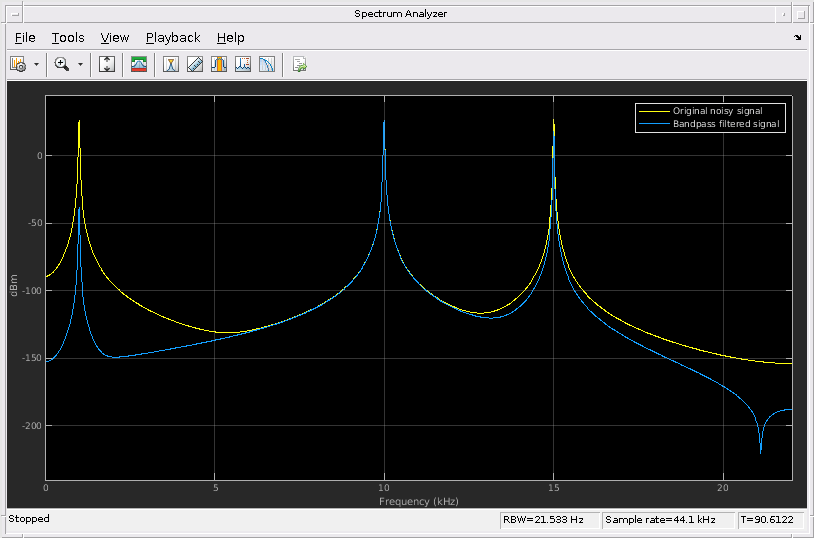The image size is (814, 538).
Task: Open the Help menu
Action: 230,38
